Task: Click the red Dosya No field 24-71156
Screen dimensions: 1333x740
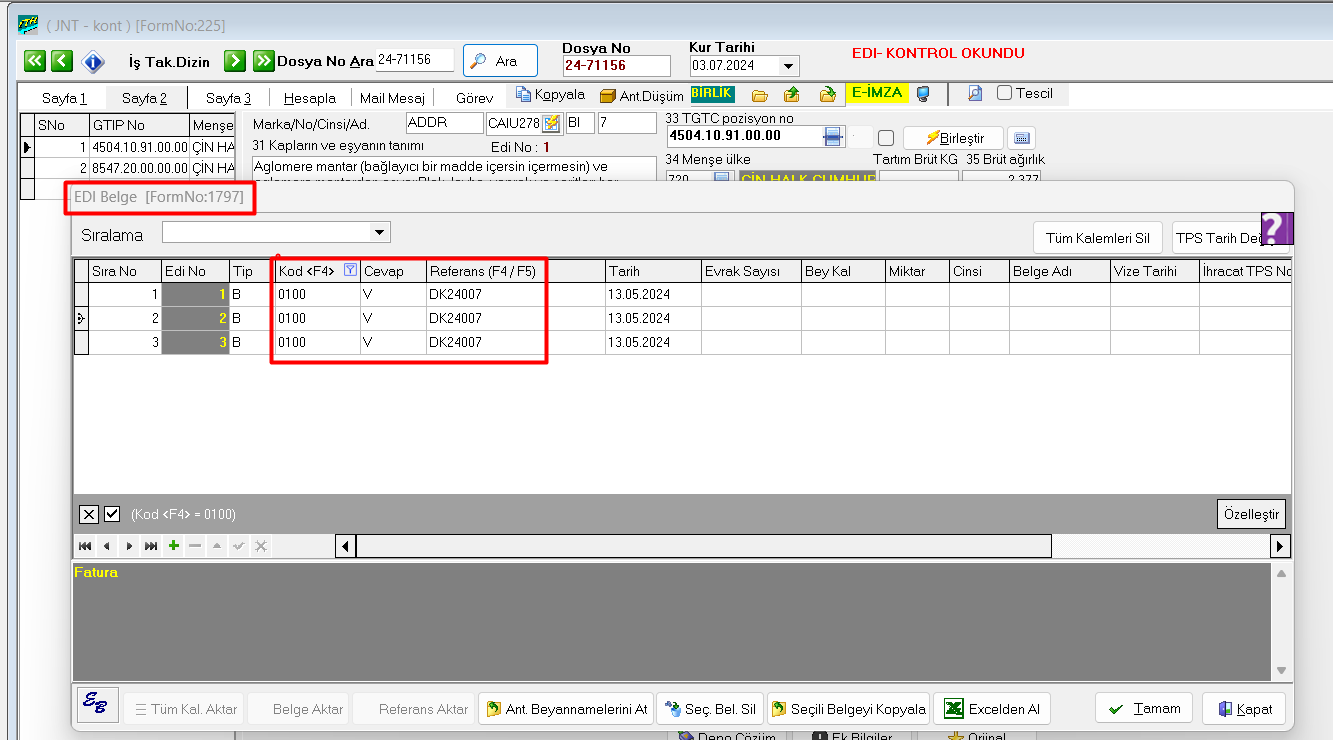Action: pyautogui.click(x=616, y=66)
